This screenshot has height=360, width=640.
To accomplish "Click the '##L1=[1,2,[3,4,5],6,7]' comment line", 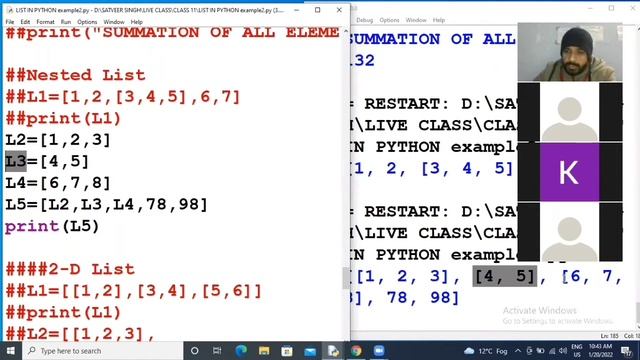I will coord(123,97).
